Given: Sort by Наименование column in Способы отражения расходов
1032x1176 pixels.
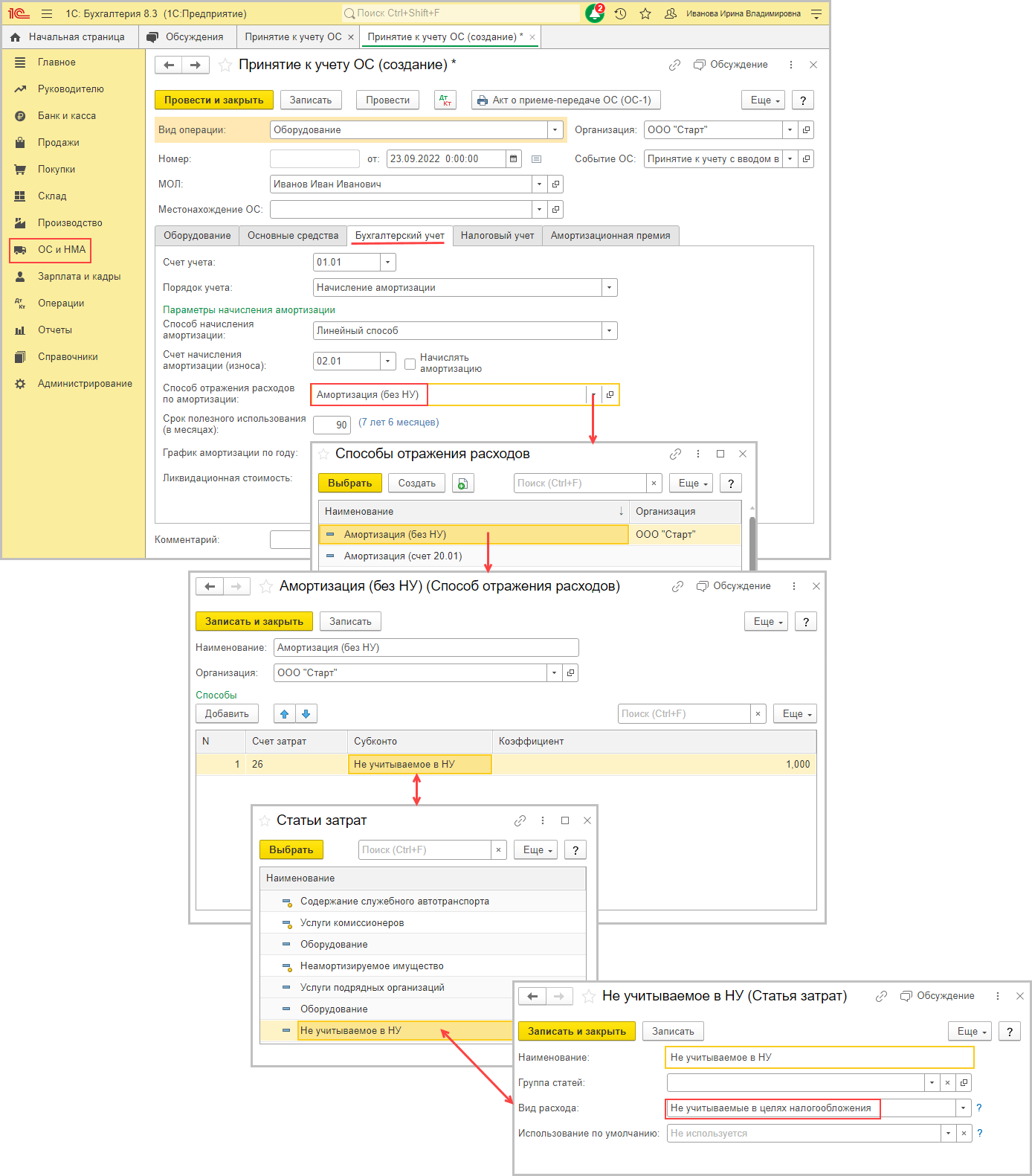Looking at the screenshot, I should pos(474,512).
